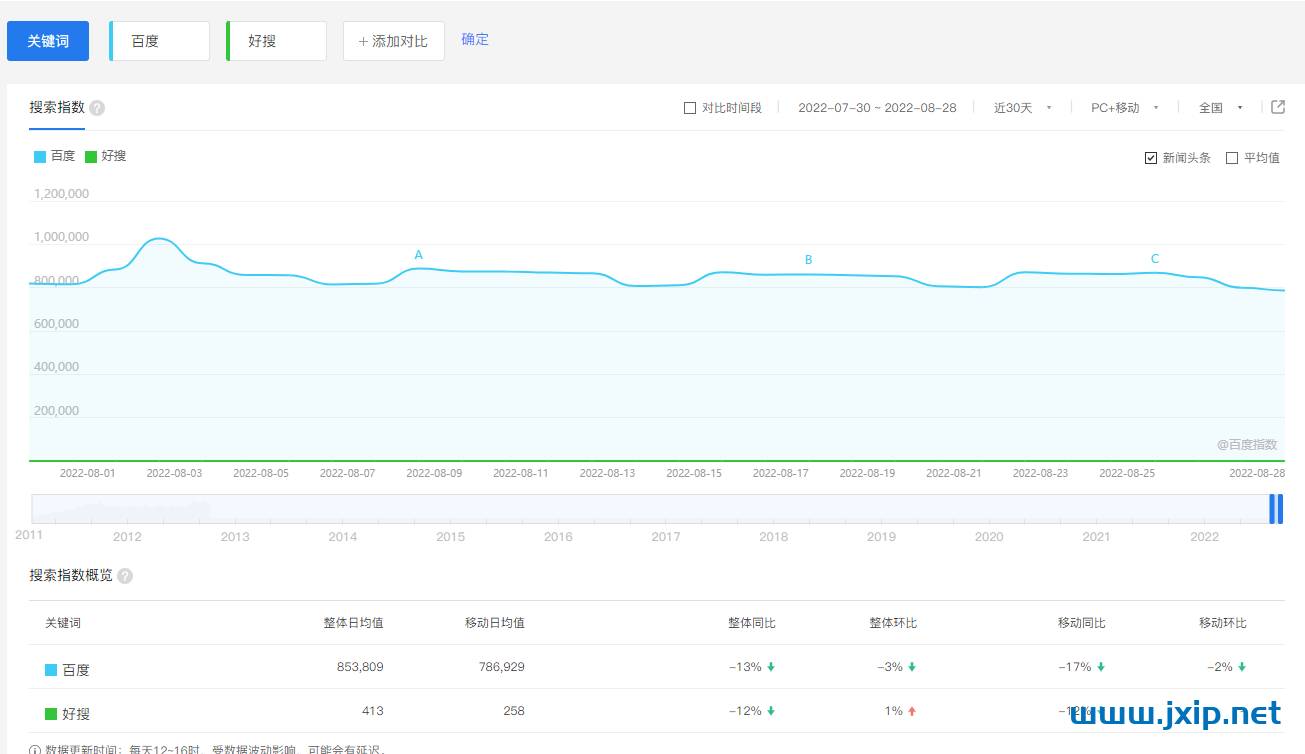Click the -3% 整体环比 cell

(896, 667)
